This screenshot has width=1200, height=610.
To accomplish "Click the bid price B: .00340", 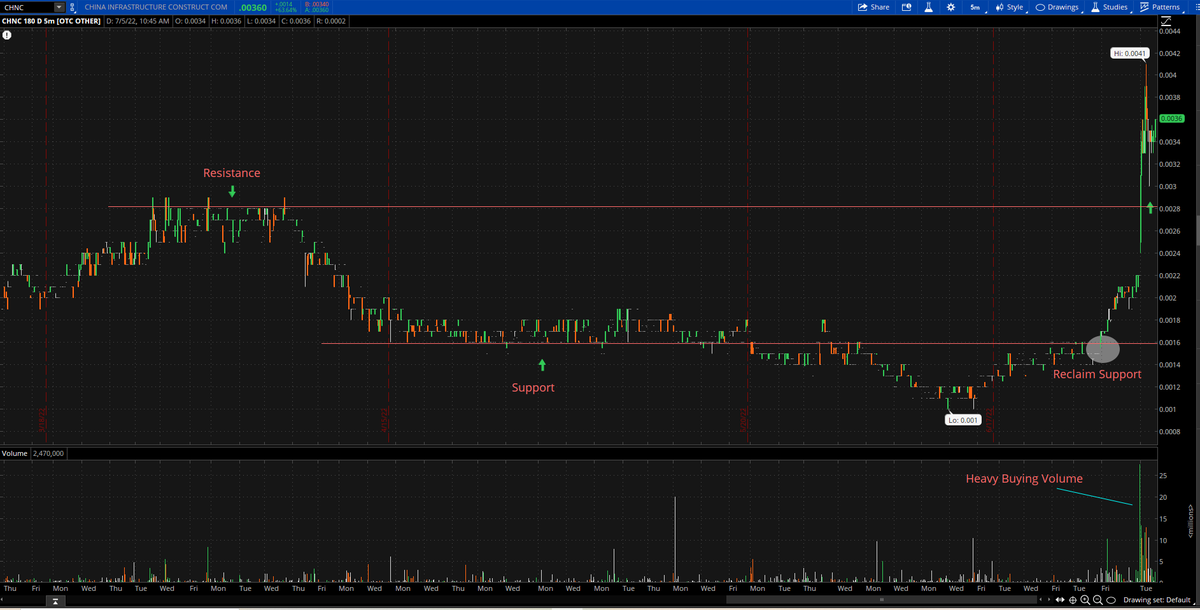I will pos(316,4).
